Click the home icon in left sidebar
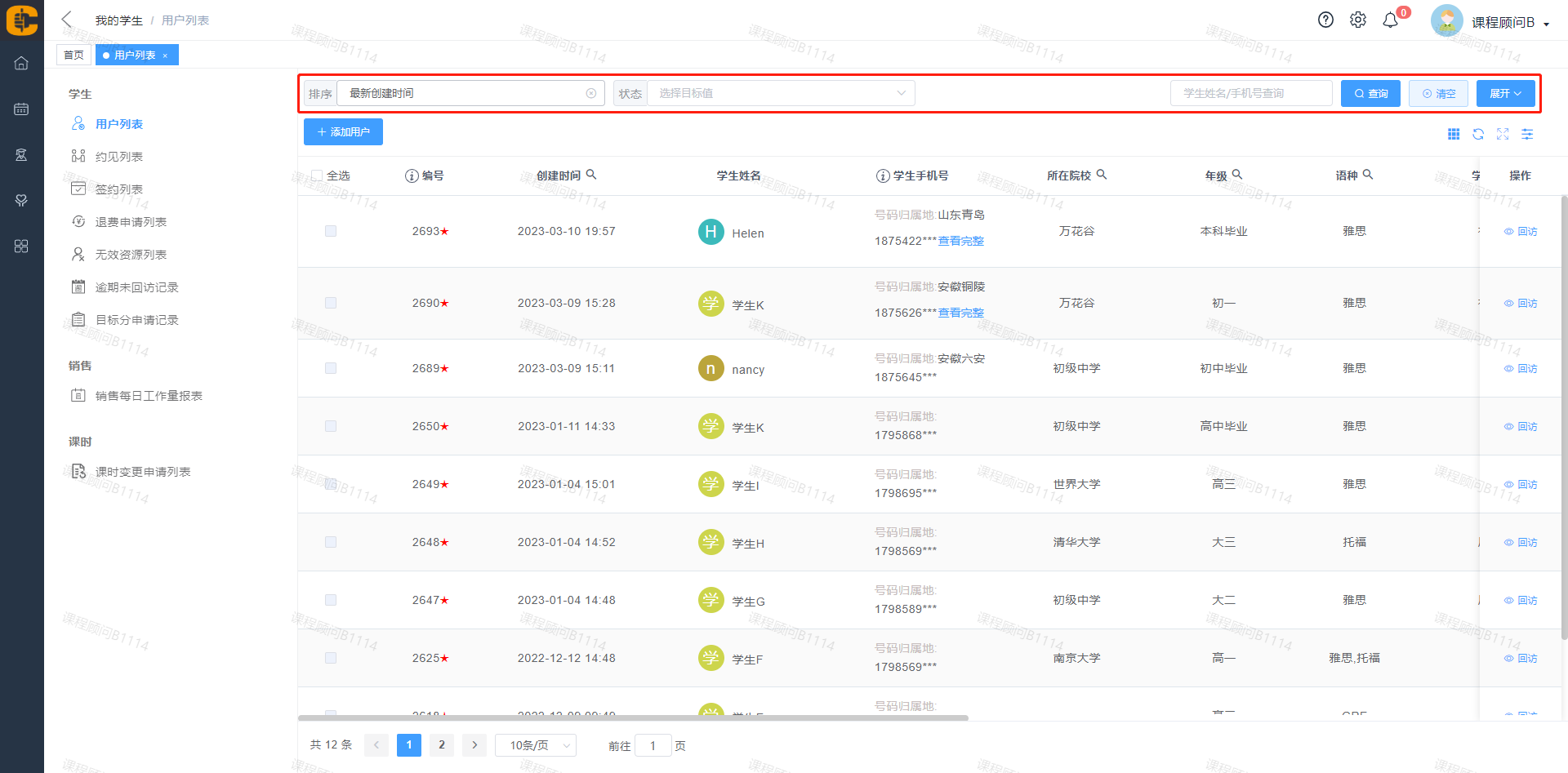Screen dimensions: 1568x773 tap(21, 63)
